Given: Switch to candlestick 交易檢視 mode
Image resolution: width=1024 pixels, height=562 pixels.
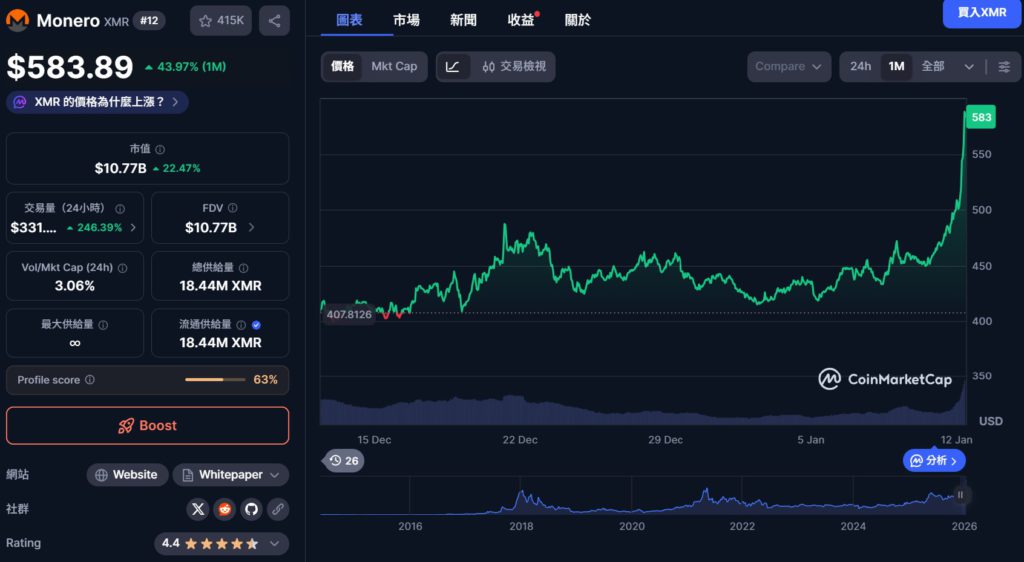Looking at the screenshot, I should [513, 67].
